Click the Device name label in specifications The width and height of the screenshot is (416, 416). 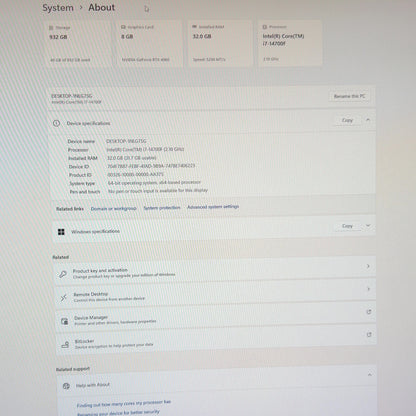coord(81,142)
